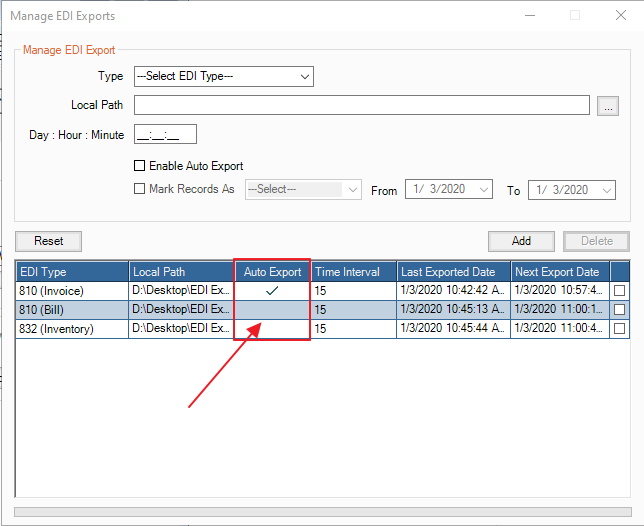The height and width of the screenshot is (526, 644).
Task: Check the 810 (Invoice) row checkbox
Action: tap(620, 291)
